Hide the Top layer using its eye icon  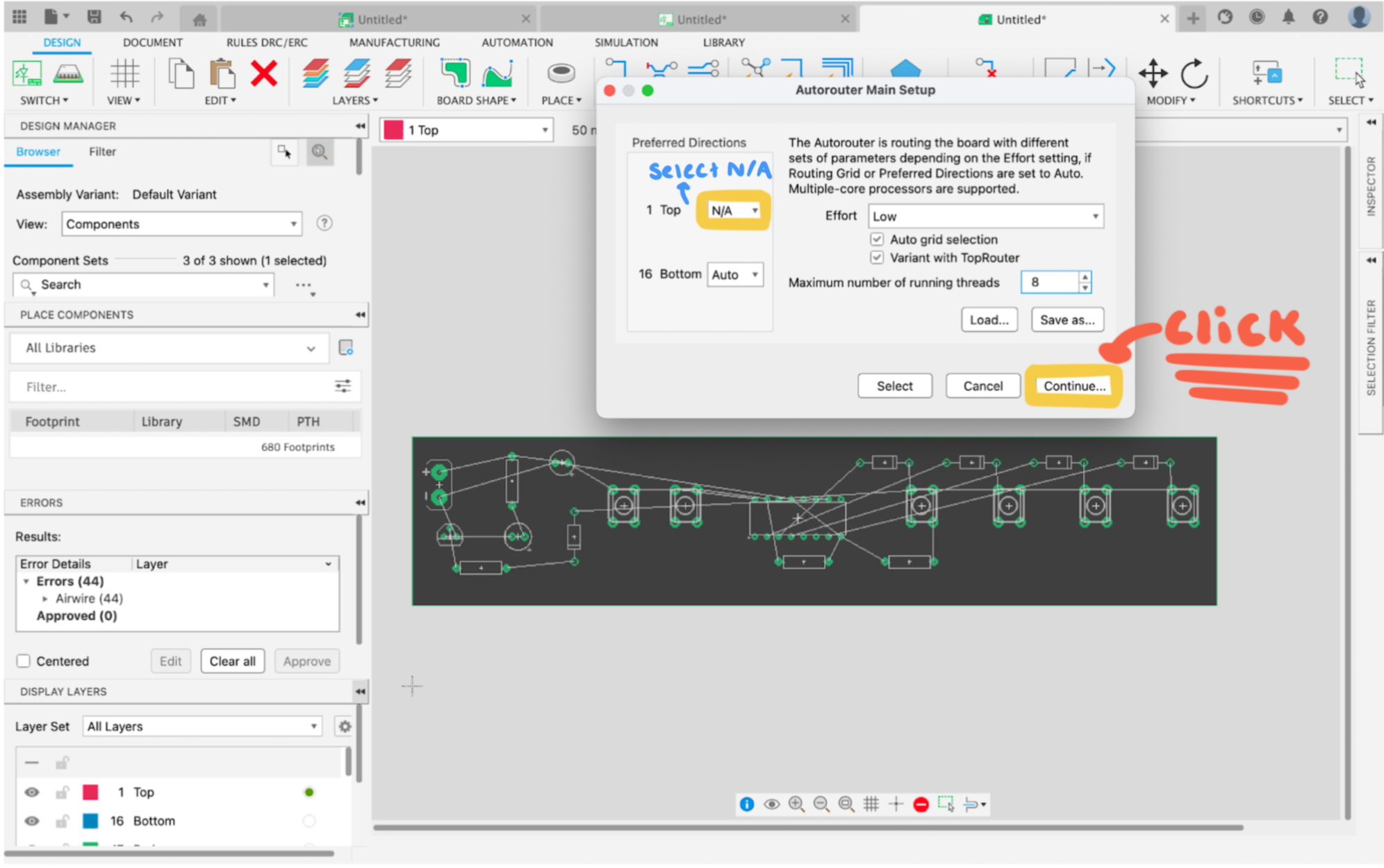point(32,792)
